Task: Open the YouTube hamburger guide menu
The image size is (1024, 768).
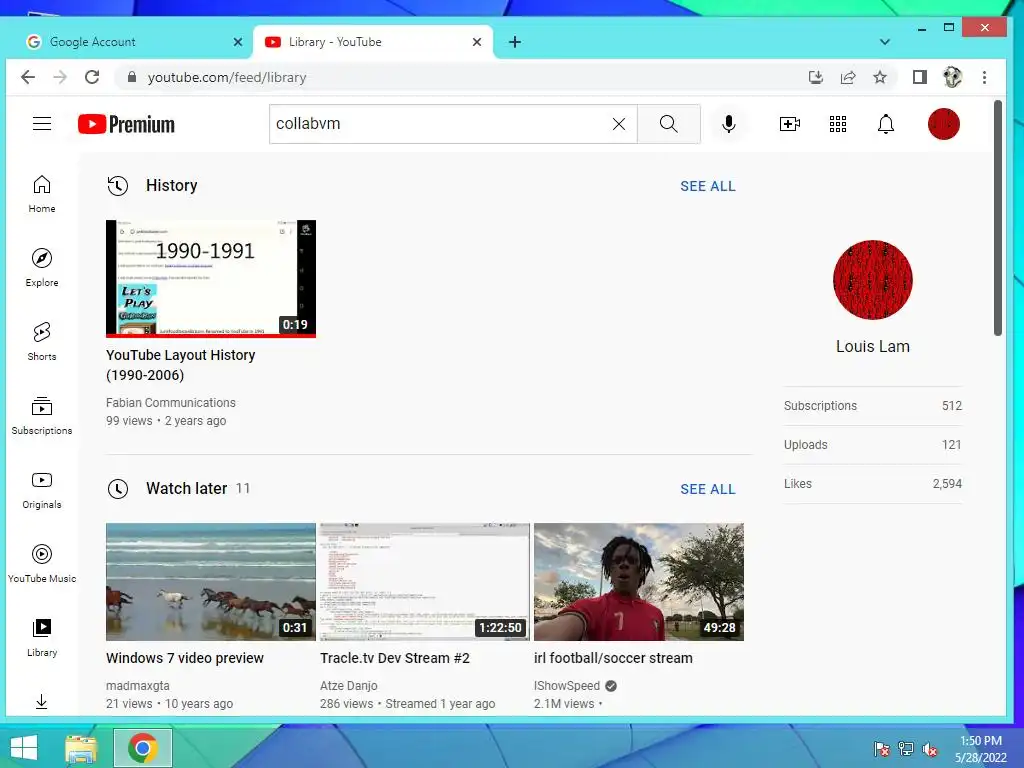Action: coord(42,123)
